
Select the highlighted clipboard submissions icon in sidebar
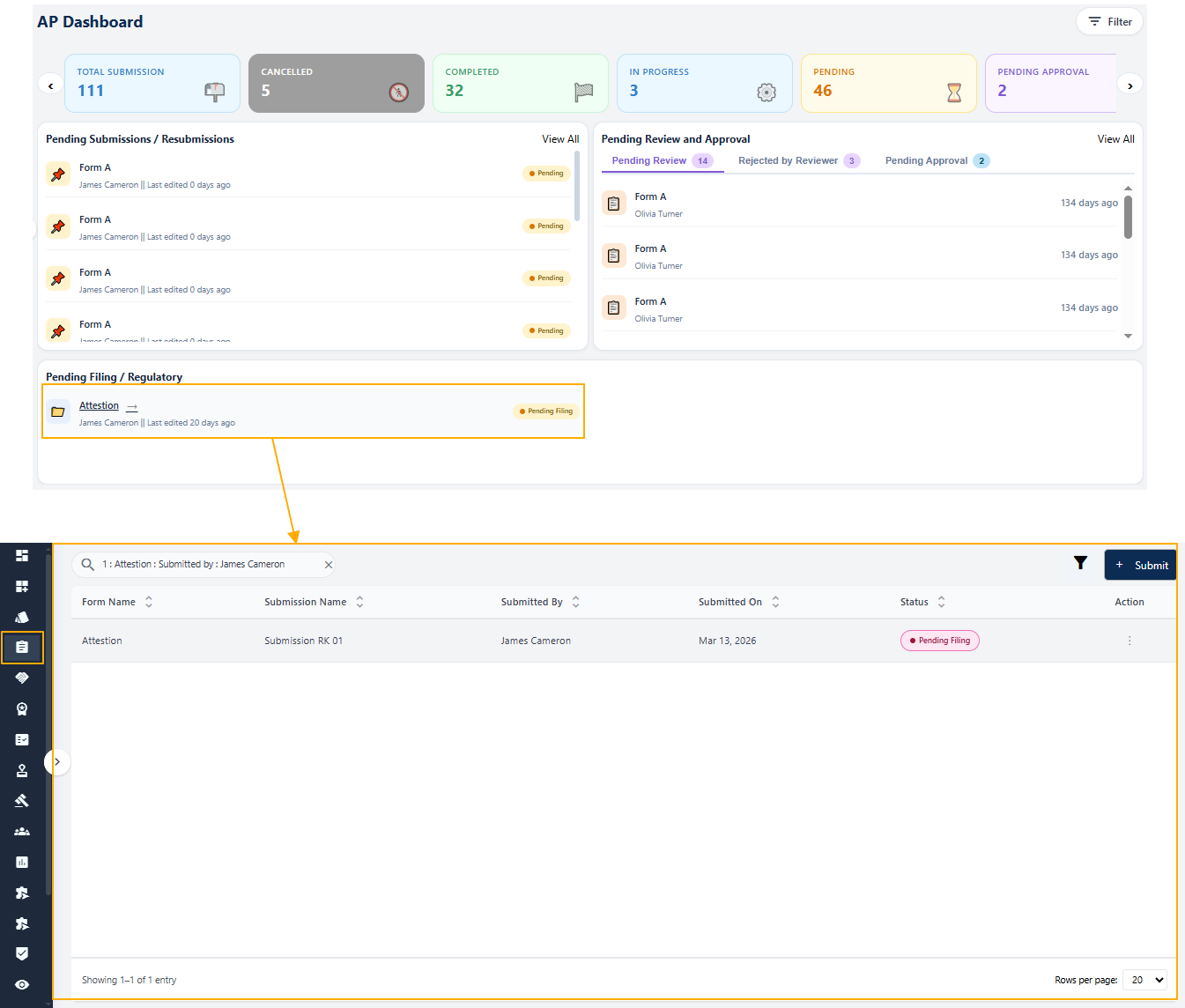[22, 647]
